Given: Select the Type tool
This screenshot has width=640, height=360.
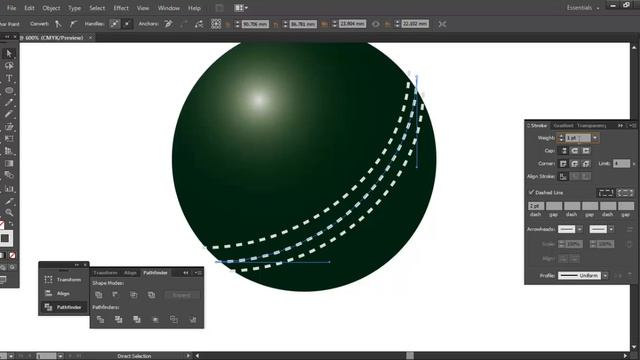Looking at the screenshot, I should click(x=9, y=78).
